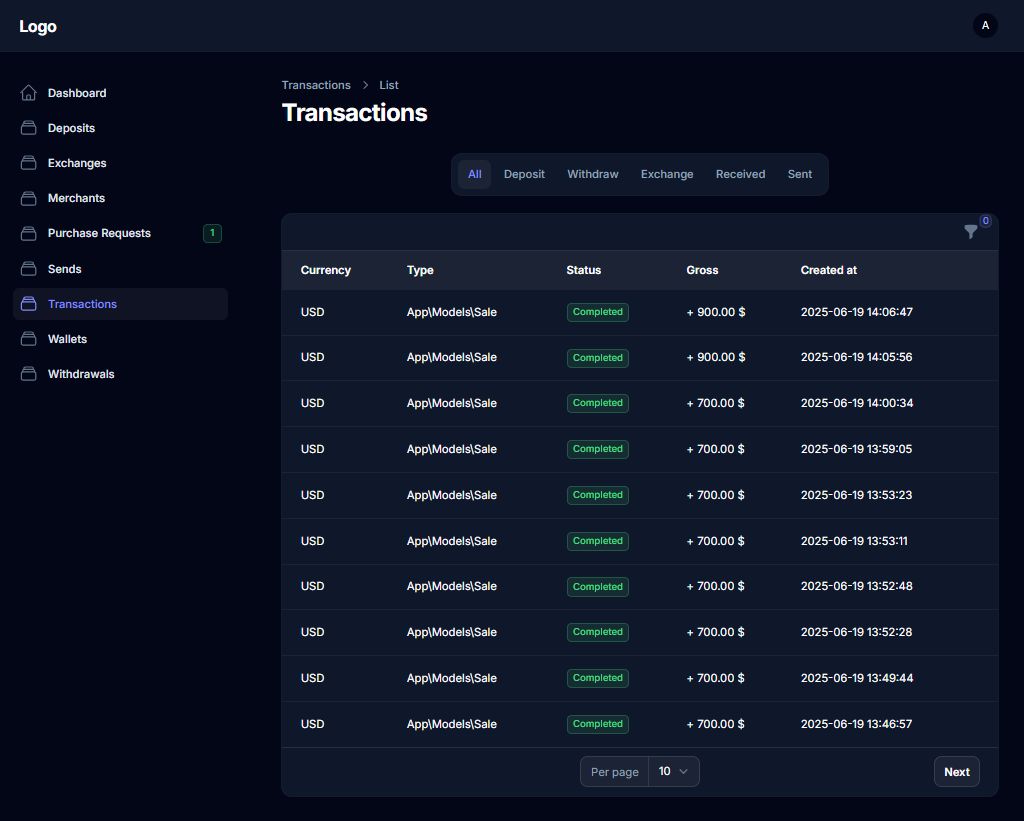Click the Deposits icon in sidebar
The image size is (1024, 821).
(29, 128)
